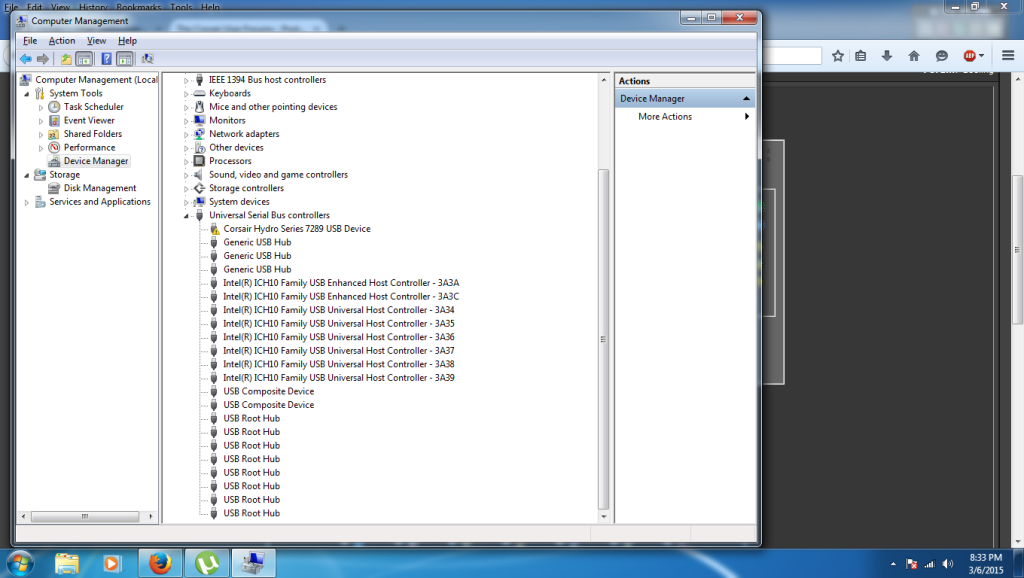
Task: Collapse the System Tools node
Action: point(27,94)
